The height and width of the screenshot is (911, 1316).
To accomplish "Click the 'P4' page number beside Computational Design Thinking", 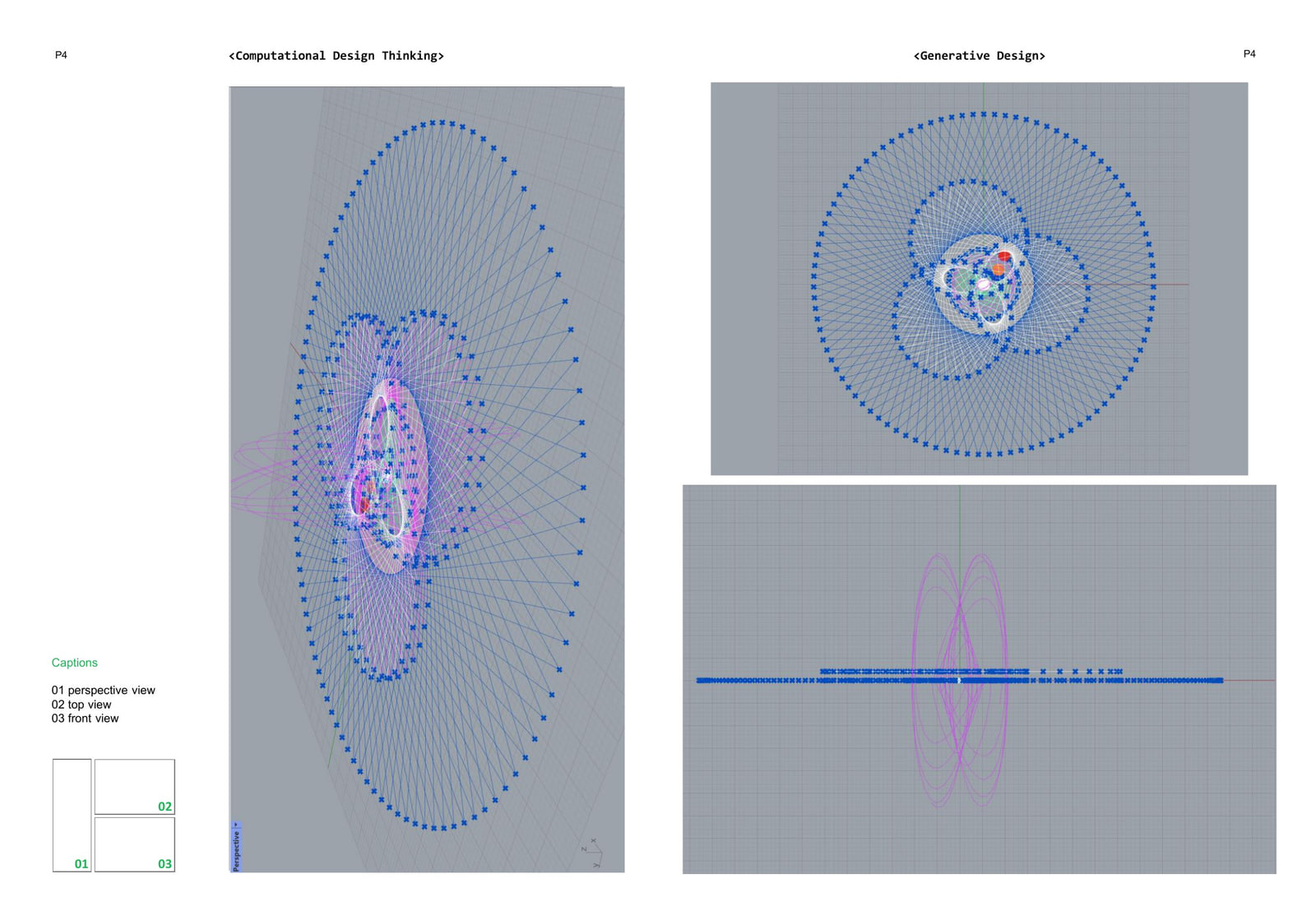I will (x=61, y=55).
